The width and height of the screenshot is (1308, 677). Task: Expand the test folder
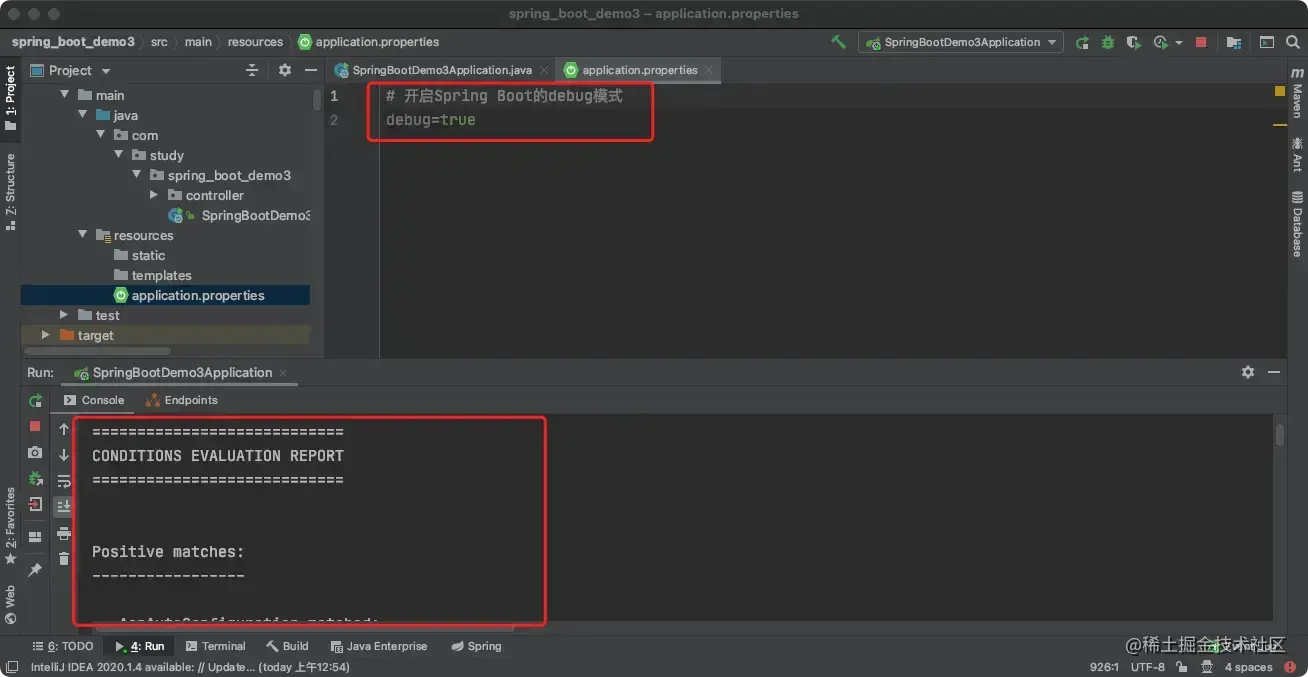coord(64,315)
